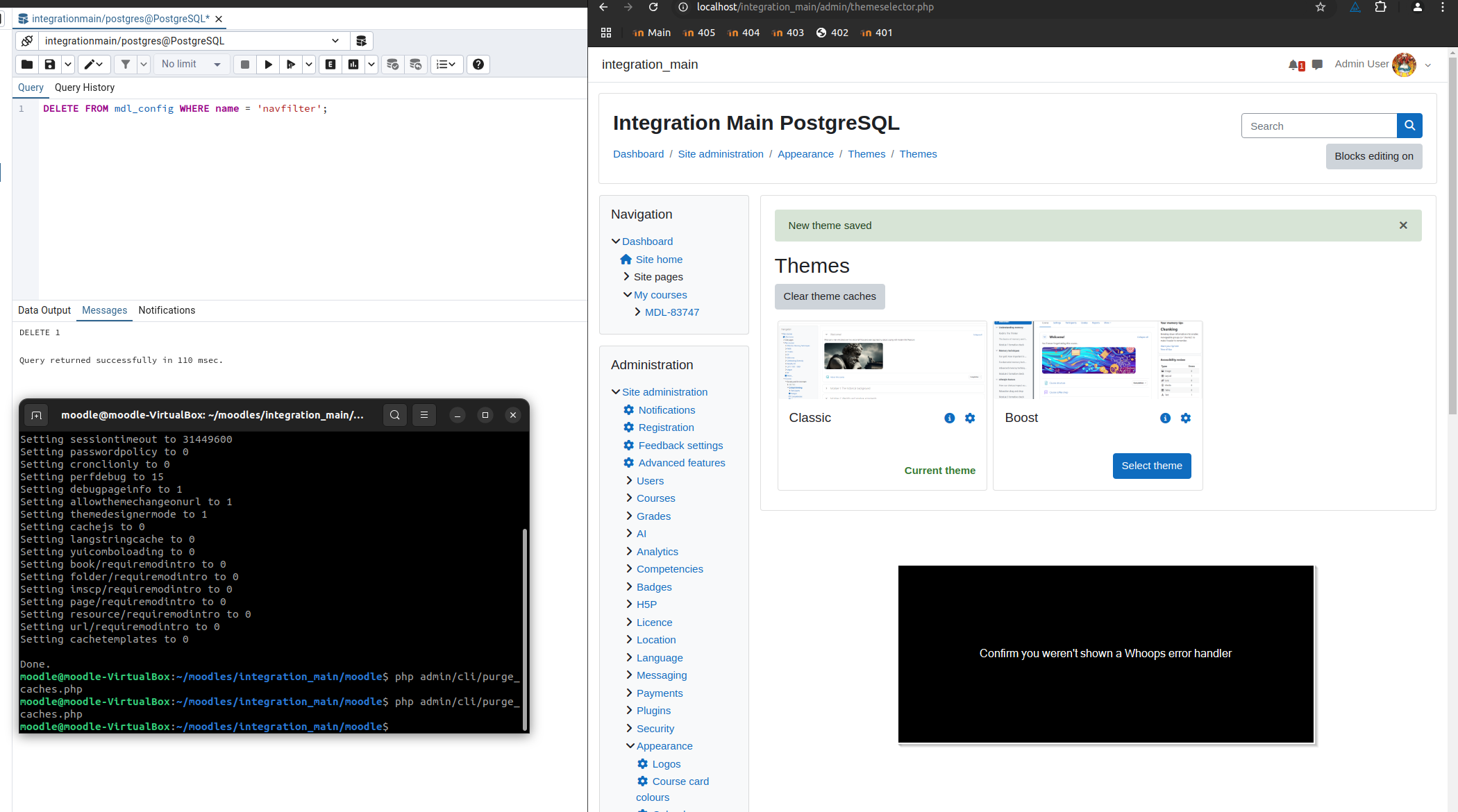Reload the browser page
Viewport: 1458px width, 812px height.
point(653,7)
